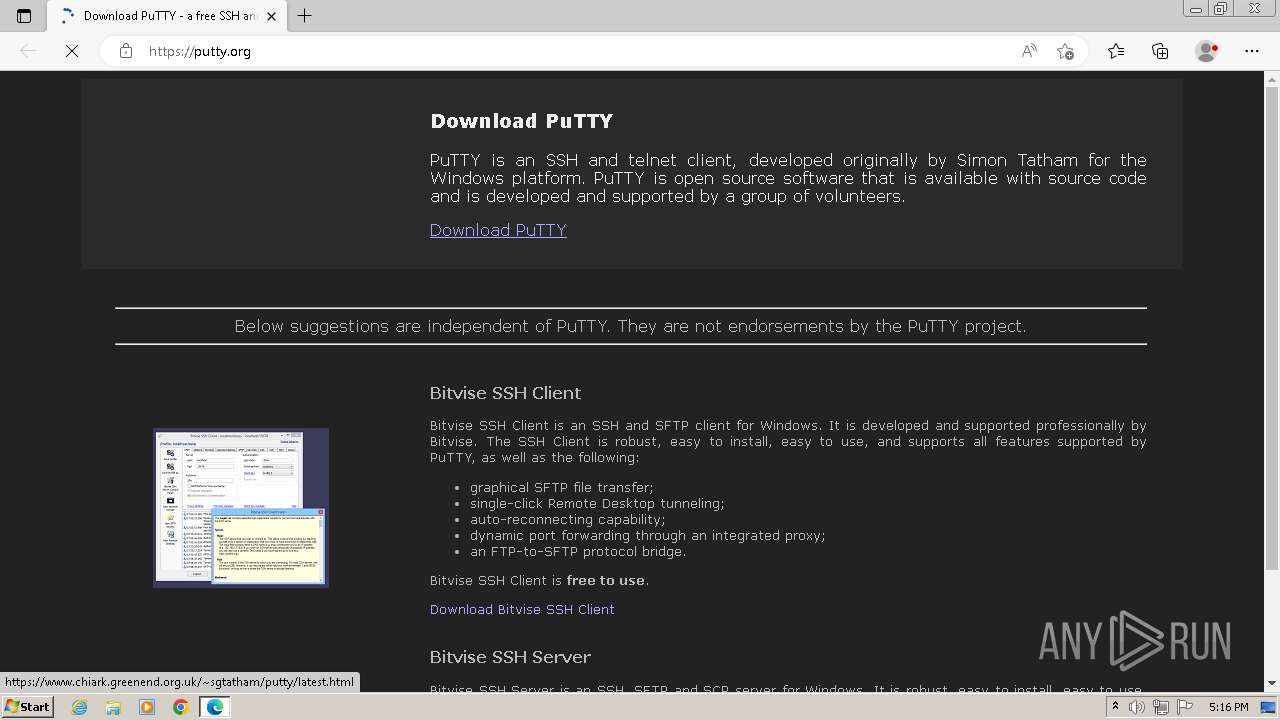Select 'auto-reconnecting capability;' list item
Image resolution: width=1280 pixels, height=720 pixels.
[x=567, y=520]
